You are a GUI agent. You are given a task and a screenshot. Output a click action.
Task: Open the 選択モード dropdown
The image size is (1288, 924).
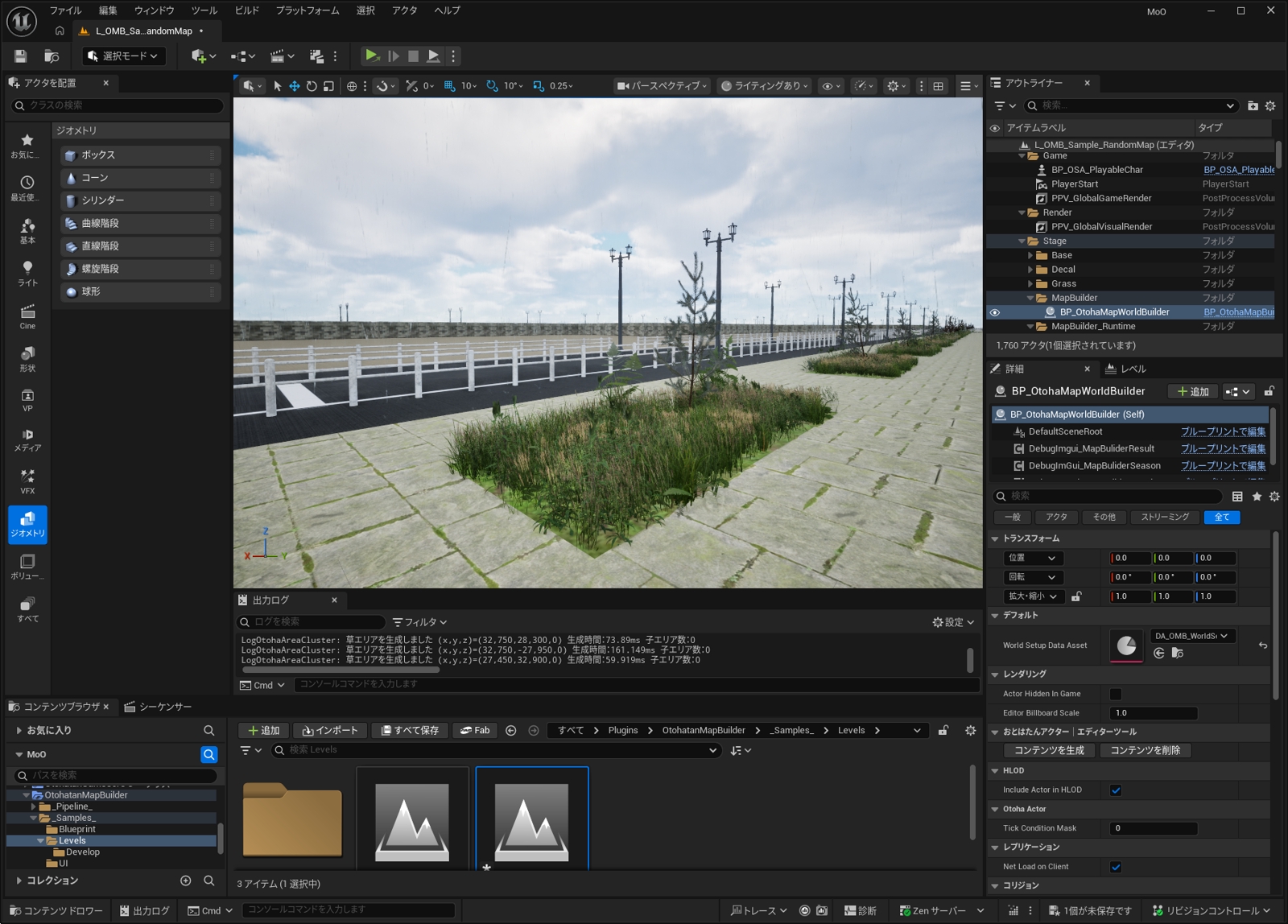coord(124,56)
